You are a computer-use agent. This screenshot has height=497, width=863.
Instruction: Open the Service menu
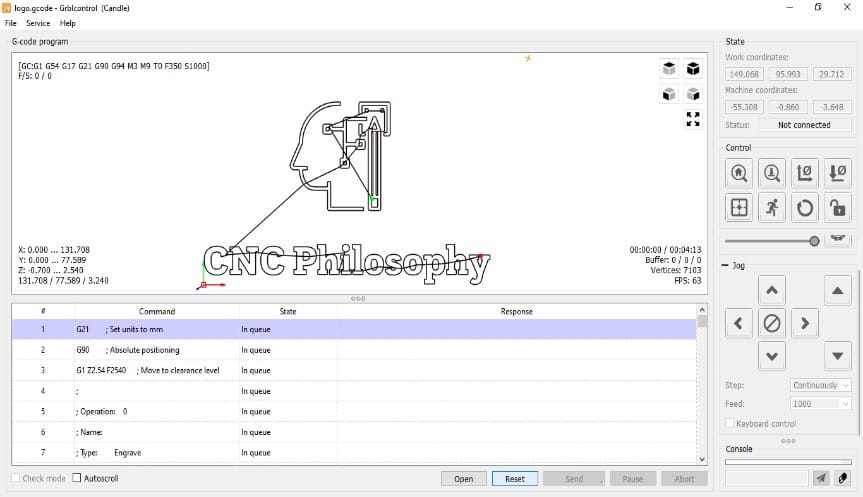(38, 23)
